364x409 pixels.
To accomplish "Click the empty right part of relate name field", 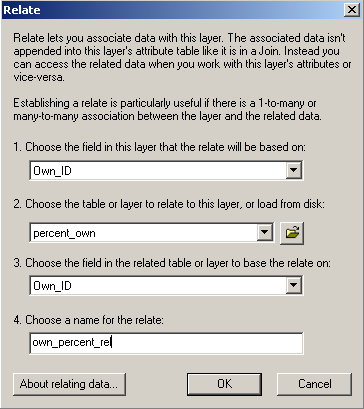I will coord(207,343).
